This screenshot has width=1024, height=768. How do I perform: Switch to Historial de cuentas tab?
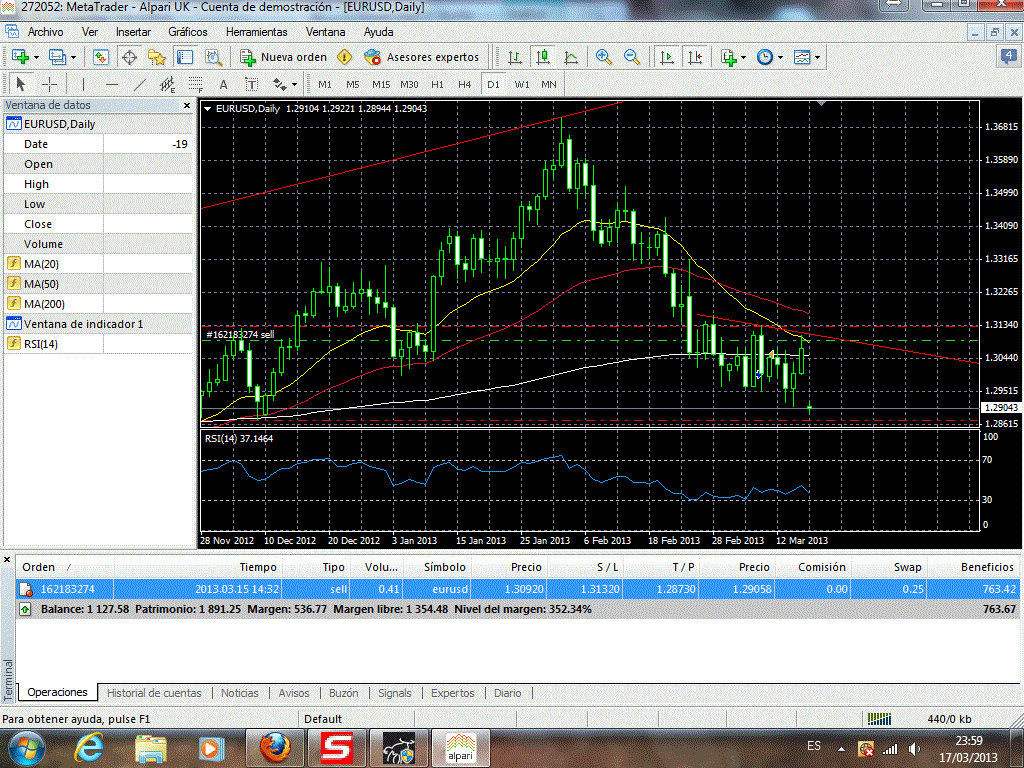tap(154, 692)
